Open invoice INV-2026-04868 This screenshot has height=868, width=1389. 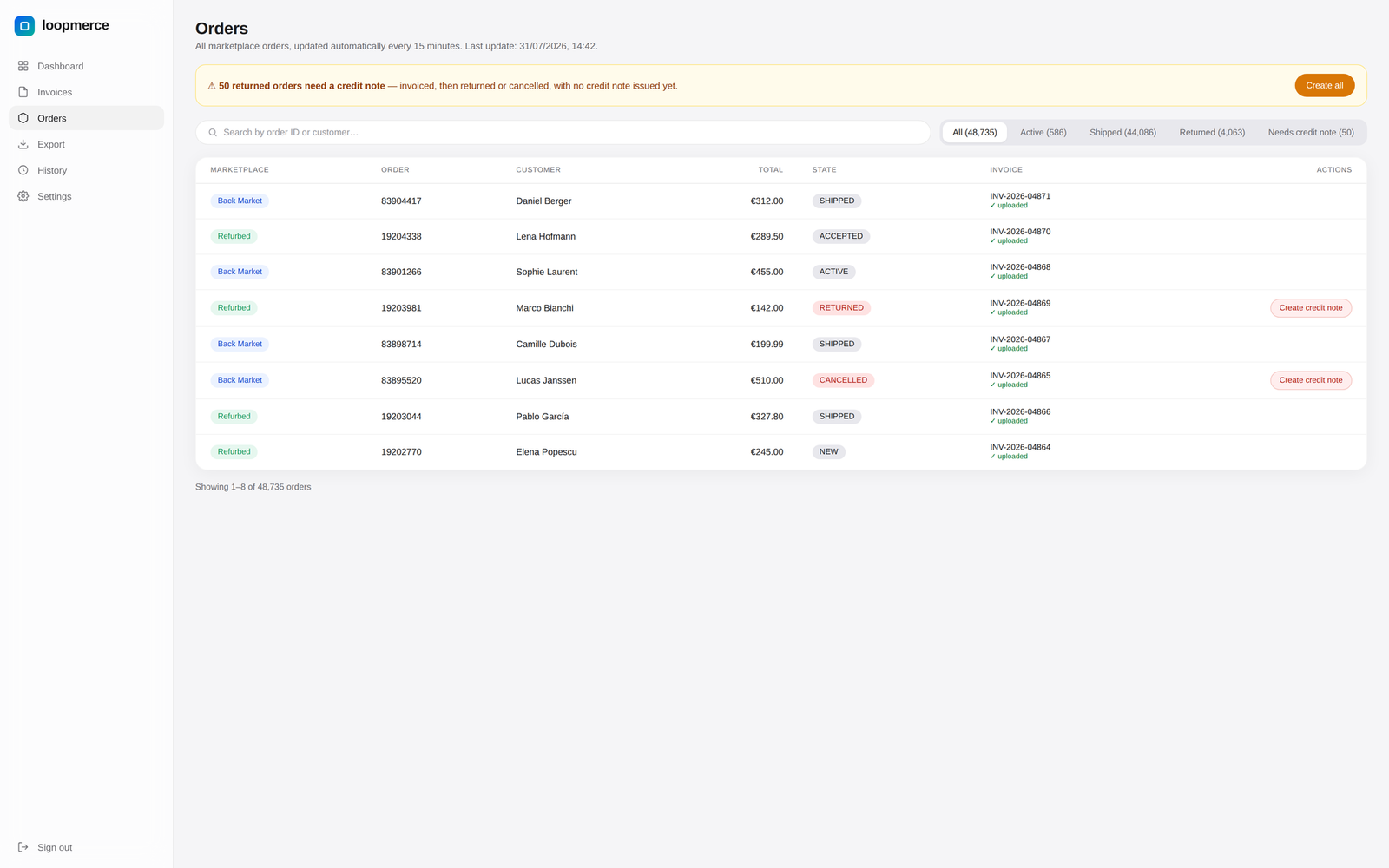pyautogui.click(x=1020, y=267)
